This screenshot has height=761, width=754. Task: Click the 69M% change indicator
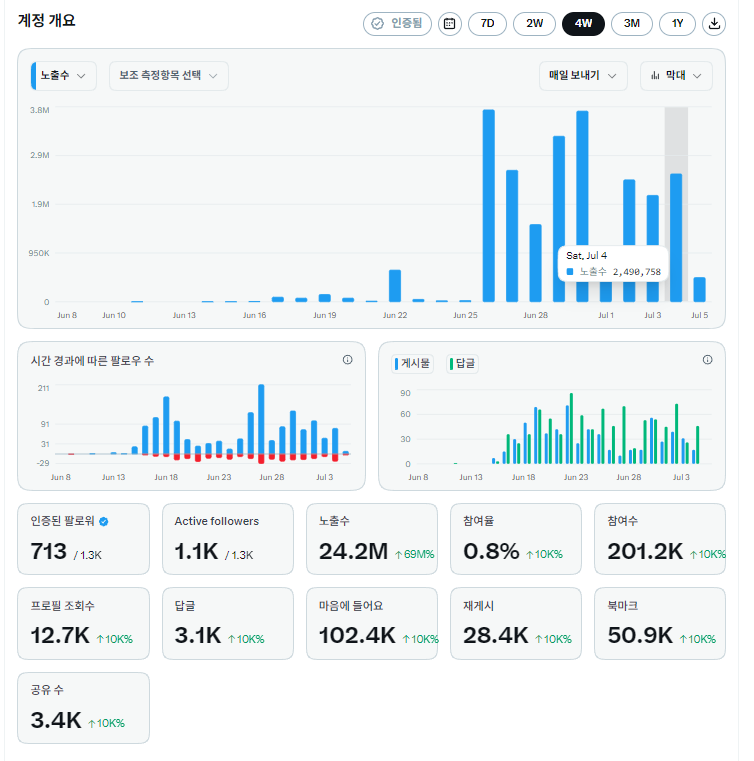click(415, 554)
